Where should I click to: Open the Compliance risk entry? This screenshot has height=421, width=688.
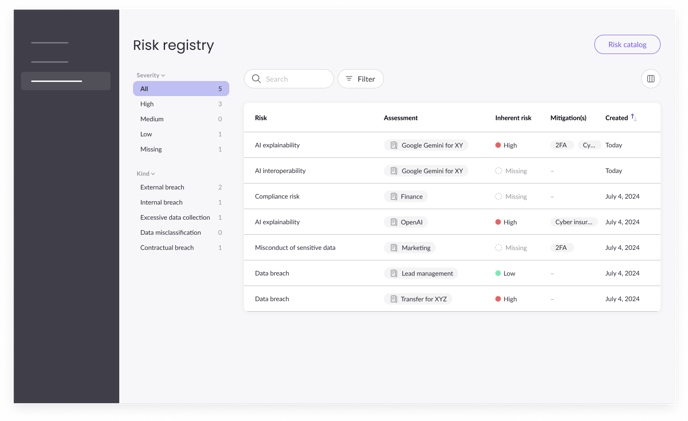point(452,196)
